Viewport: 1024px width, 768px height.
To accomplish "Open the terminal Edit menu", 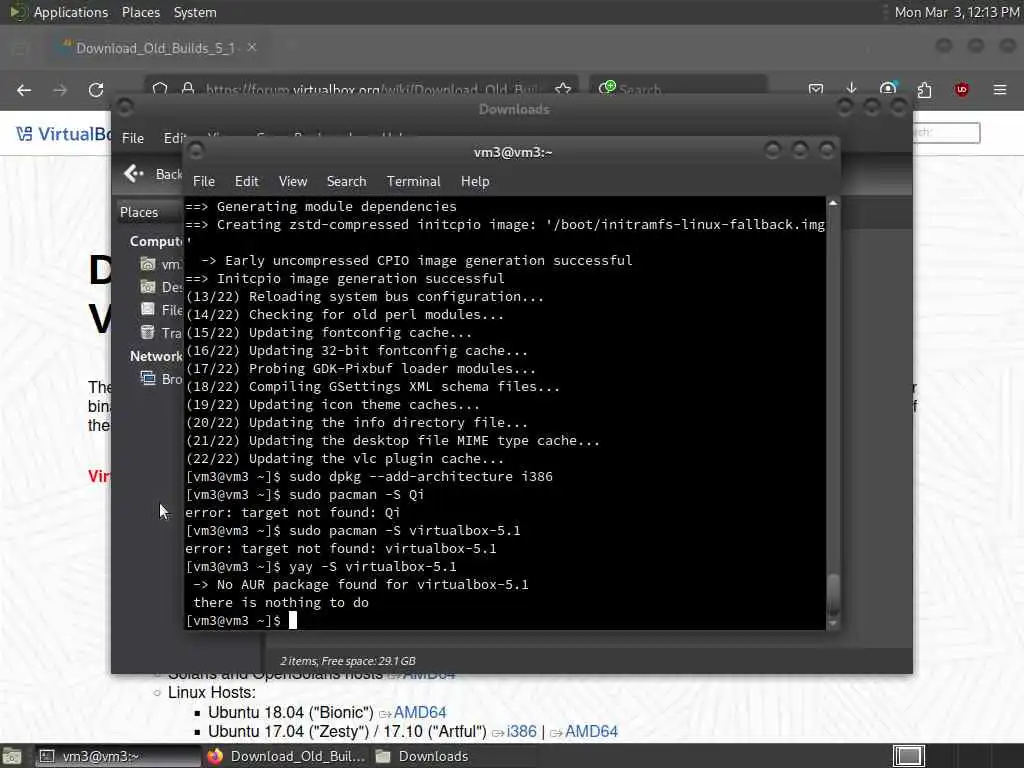I will click(x=246, y=182).
